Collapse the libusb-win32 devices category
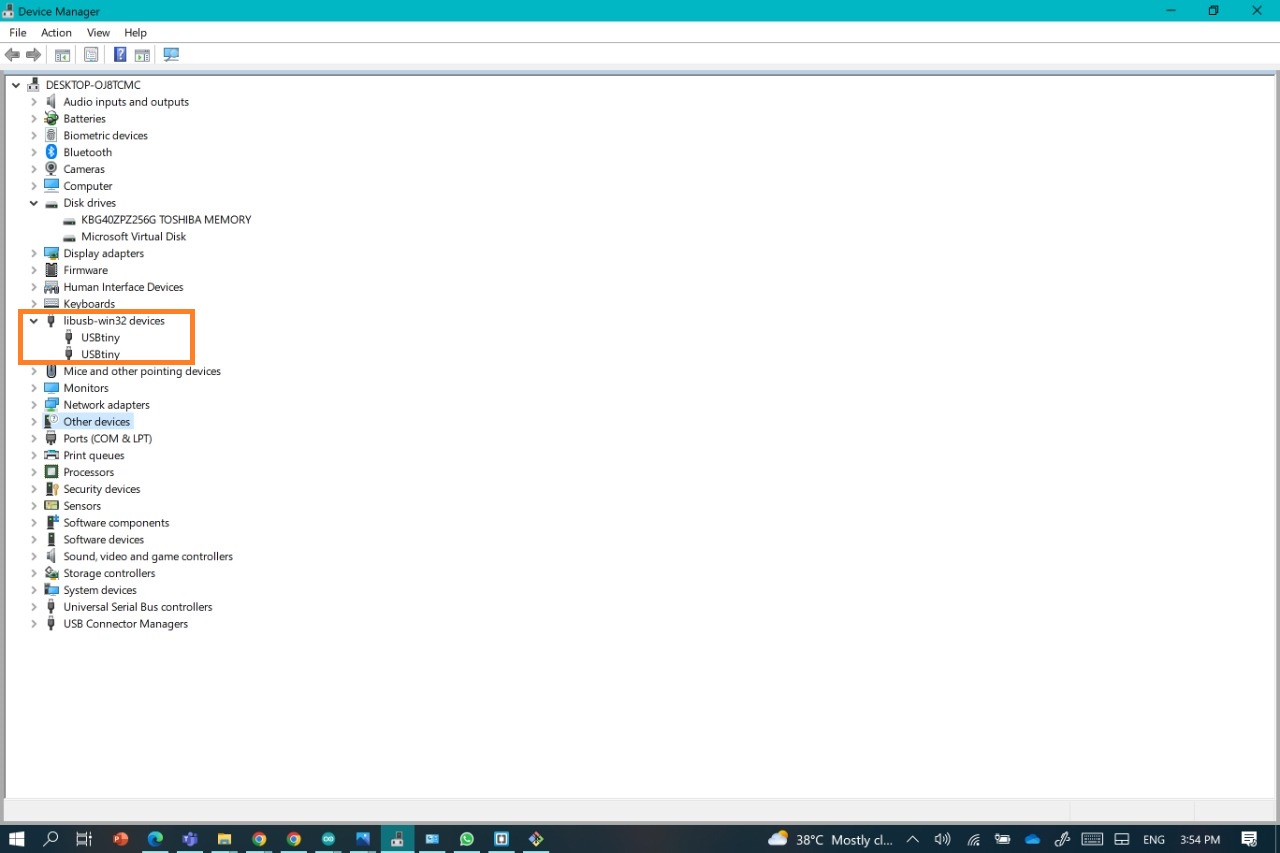The width and height of the screenshot is (1280, 853). click(x=34, y=321)
